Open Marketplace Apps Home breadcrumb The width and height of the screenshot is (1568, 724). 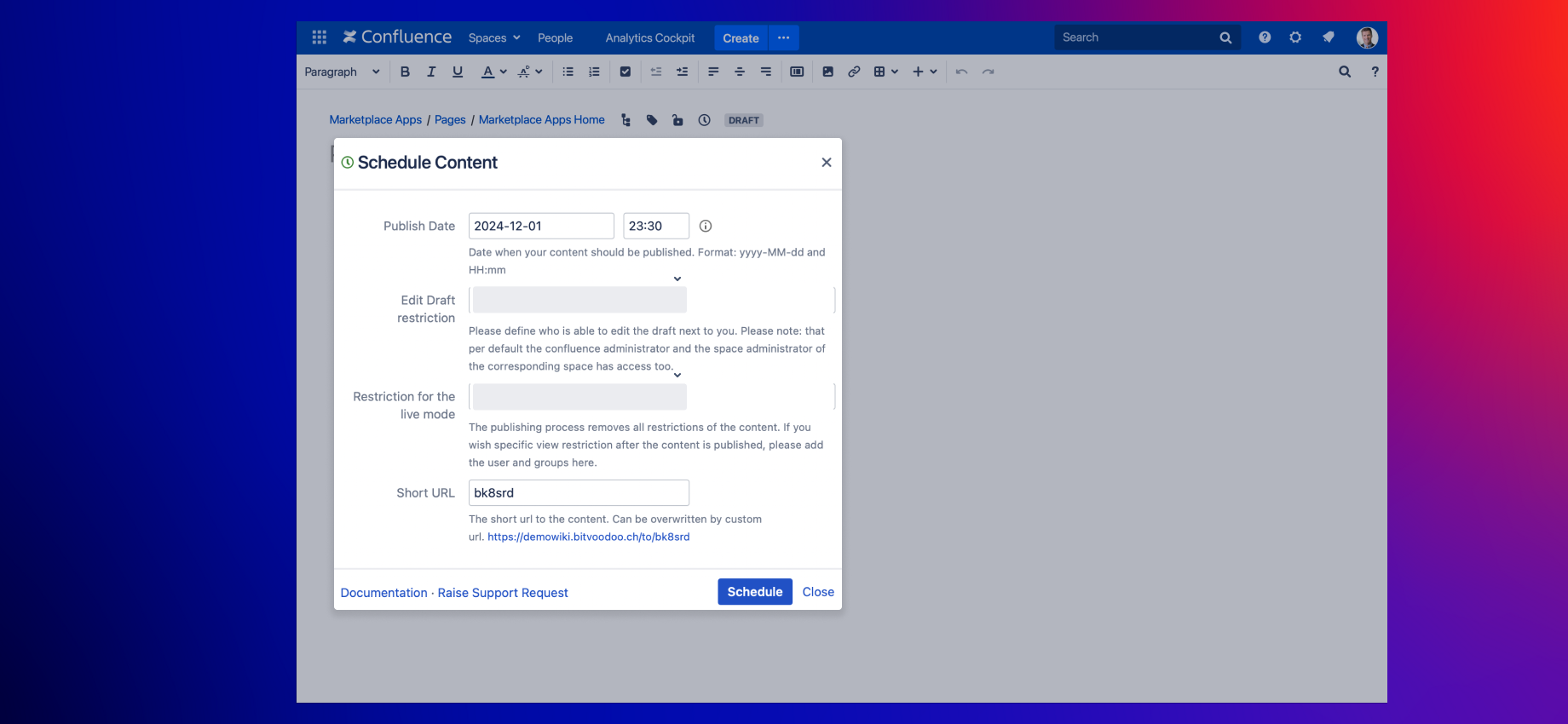542,120
